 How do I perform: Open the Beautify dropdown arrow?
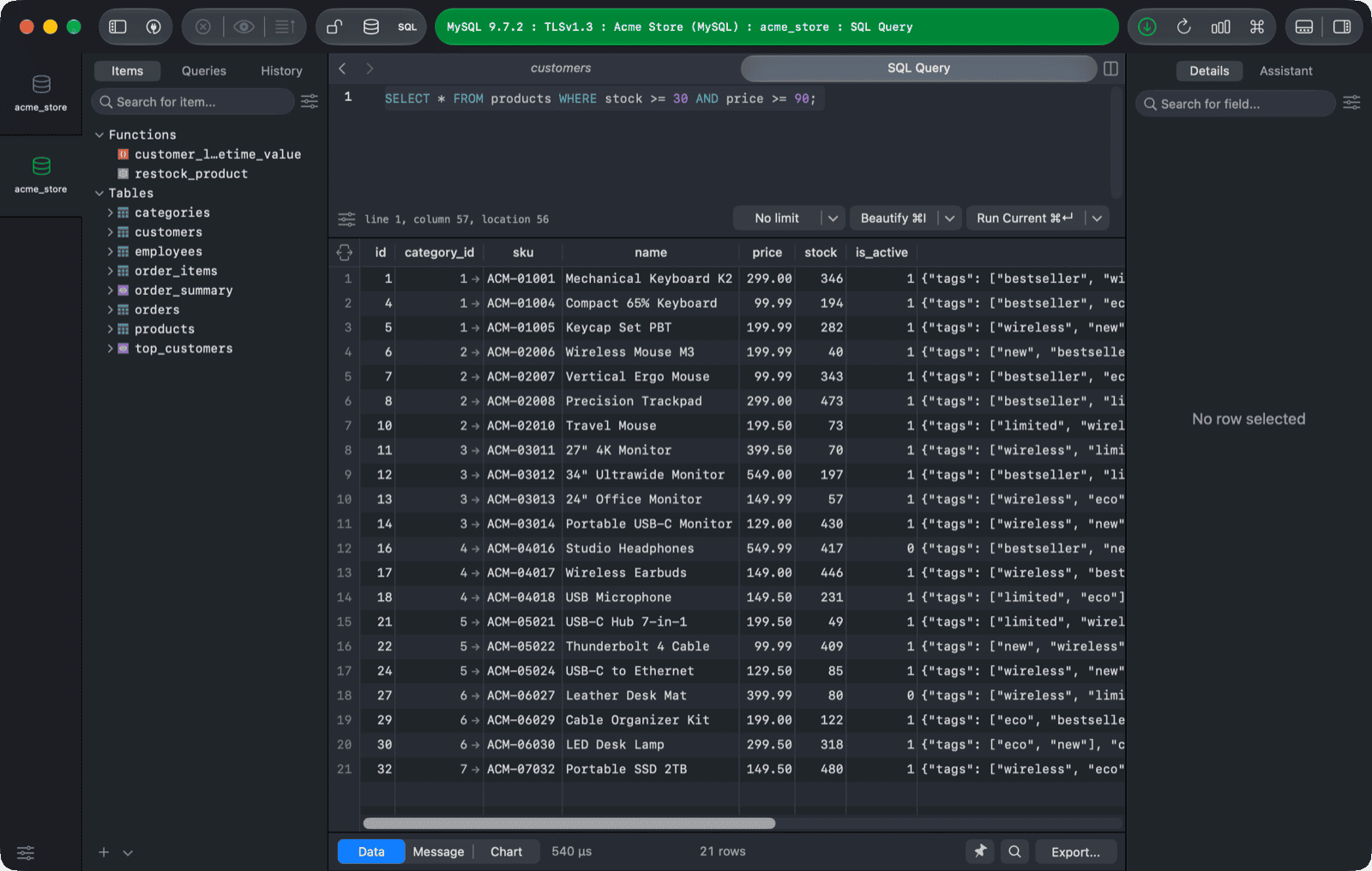(949, 219)
